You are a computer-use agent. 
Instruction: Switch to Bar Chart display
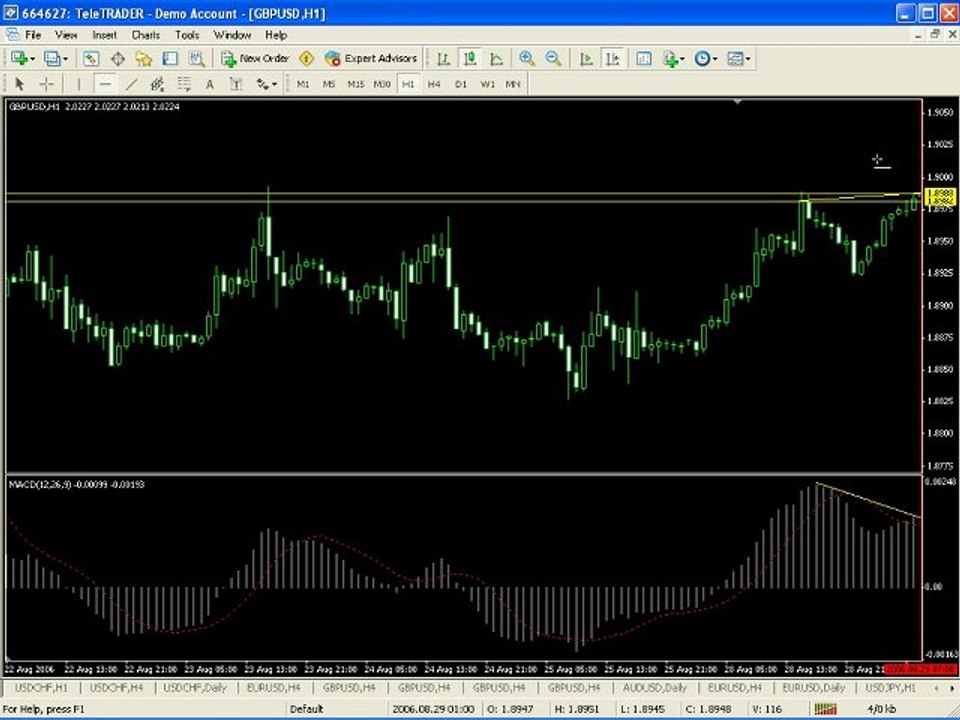pyautogui.click(x=444, y=59)
